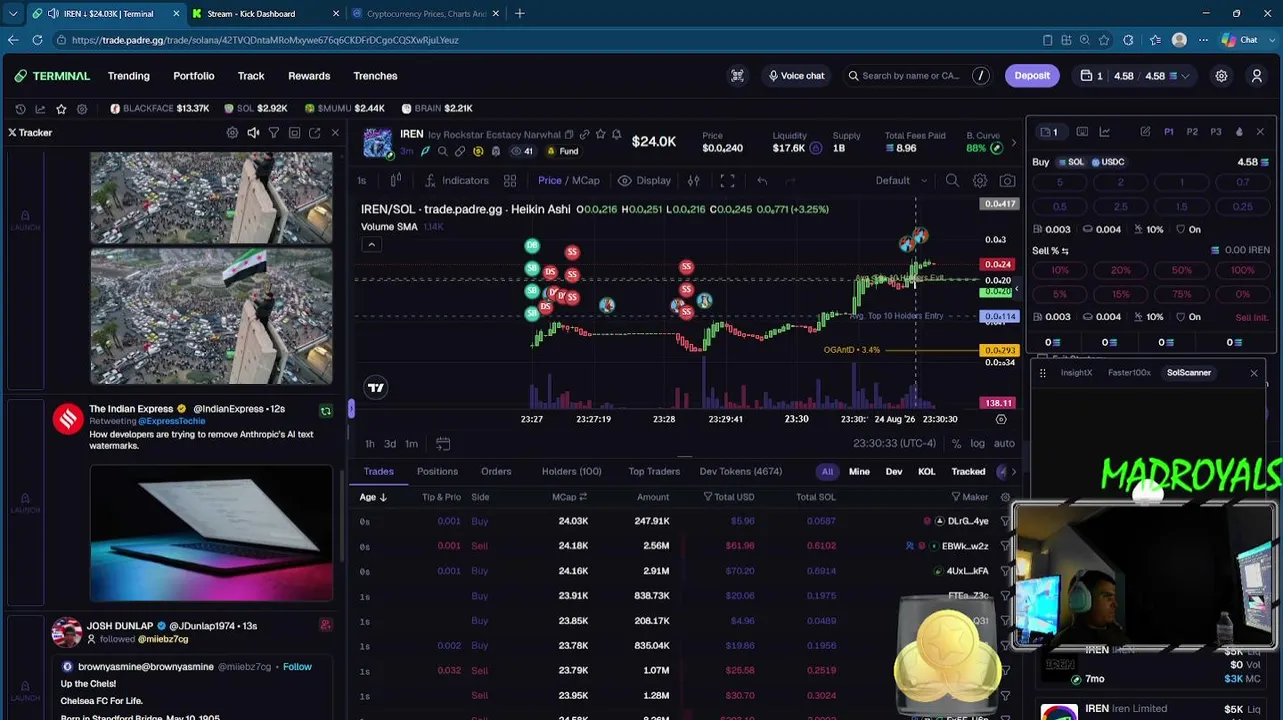Expand the Default layout dropdown
The height and width of the screenshot is (720, 1283).
coord(902,181)
